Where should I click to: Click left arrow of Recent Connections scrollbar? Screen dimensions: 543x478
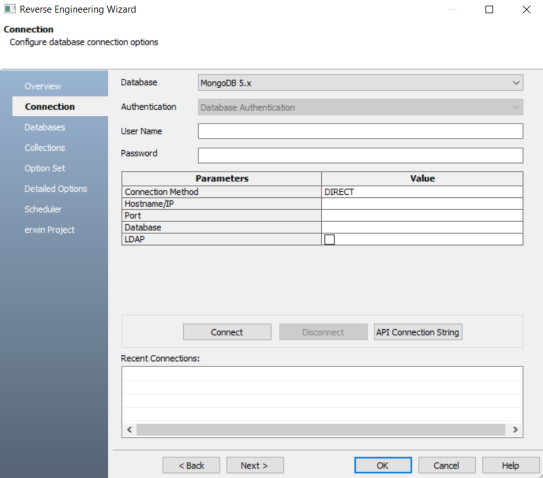130,430
